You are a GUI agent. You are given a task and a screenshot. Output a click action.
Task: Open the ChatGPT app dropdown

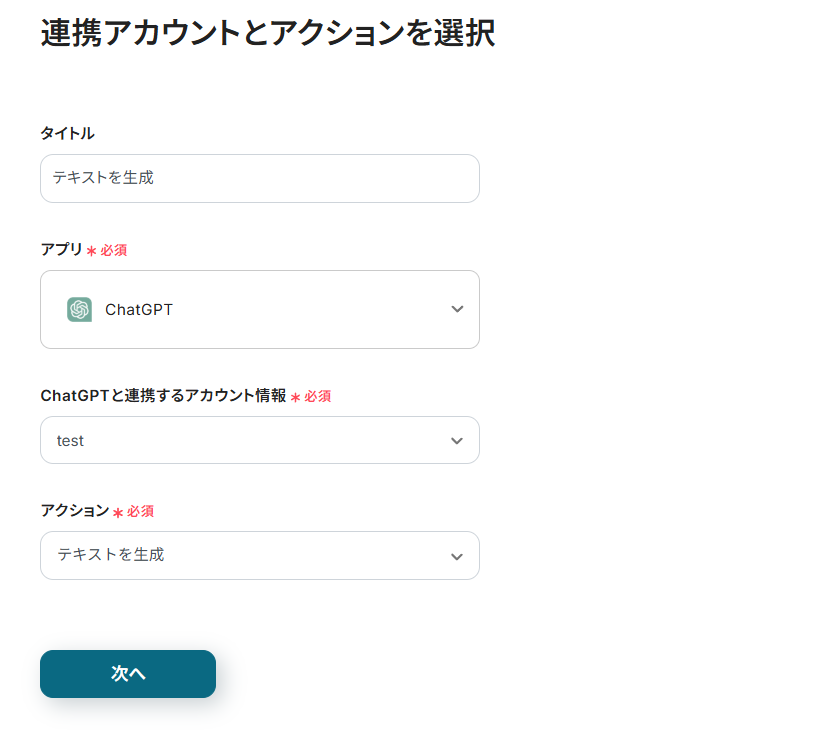pyautogui.click(x=259, y=309)
